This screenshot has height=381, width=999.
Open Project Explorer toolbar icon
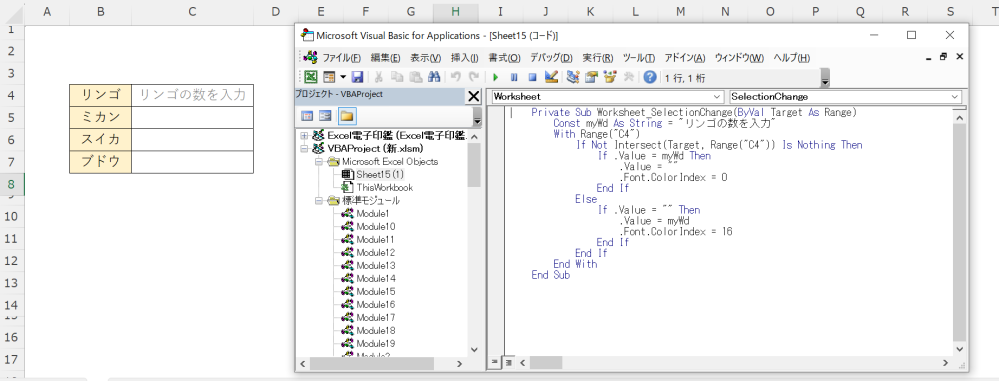tap(572, 77)
